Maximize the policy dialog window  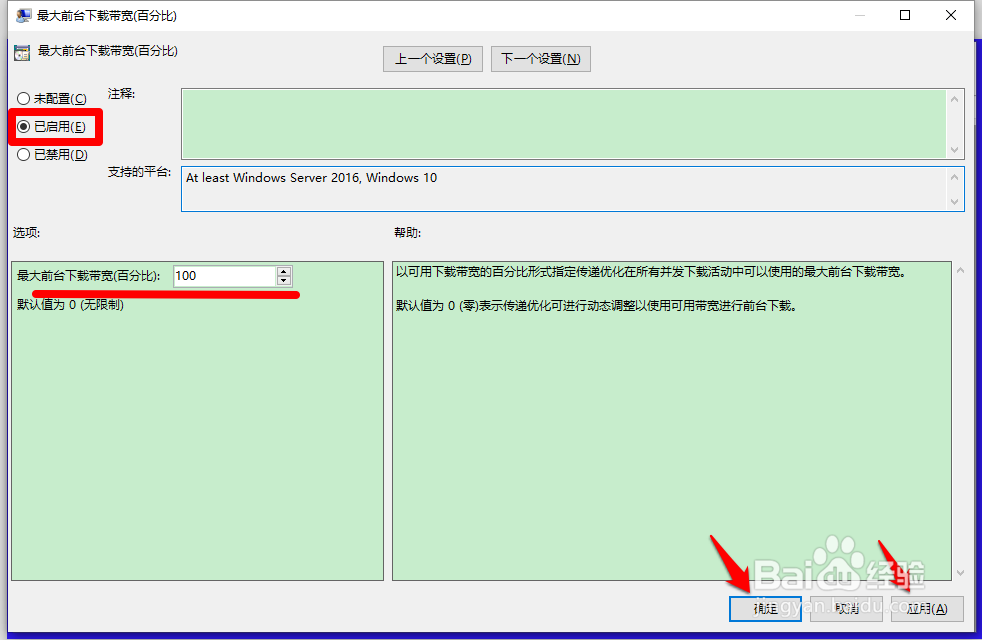pos(904,15)
